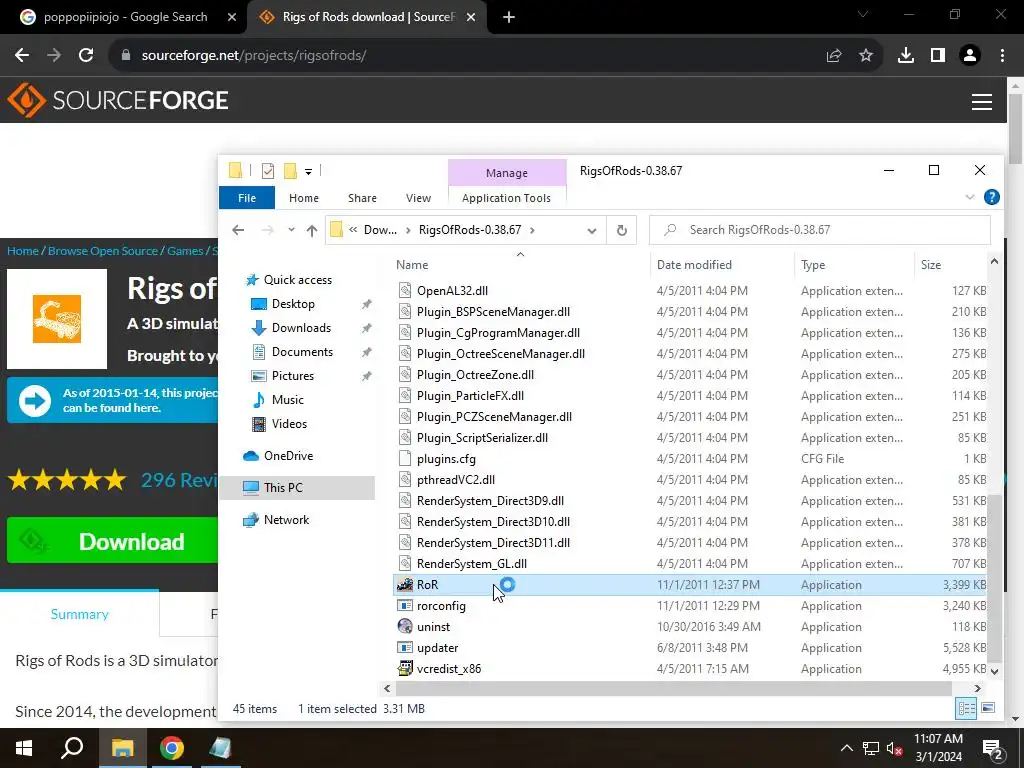
Task: Click the Chrome address bar URL
Action: pos(253,56)
